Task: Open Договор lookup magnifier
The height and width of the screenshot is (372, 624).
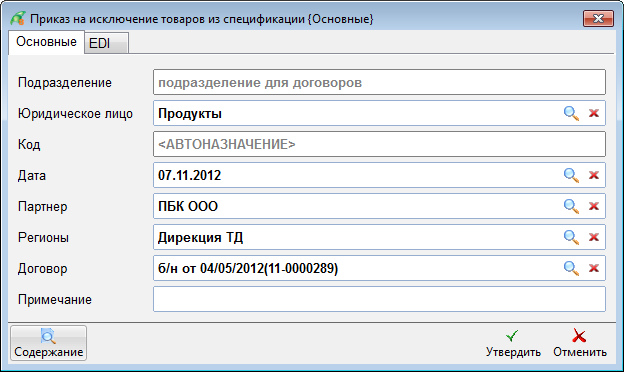Action: coord(571,268)
